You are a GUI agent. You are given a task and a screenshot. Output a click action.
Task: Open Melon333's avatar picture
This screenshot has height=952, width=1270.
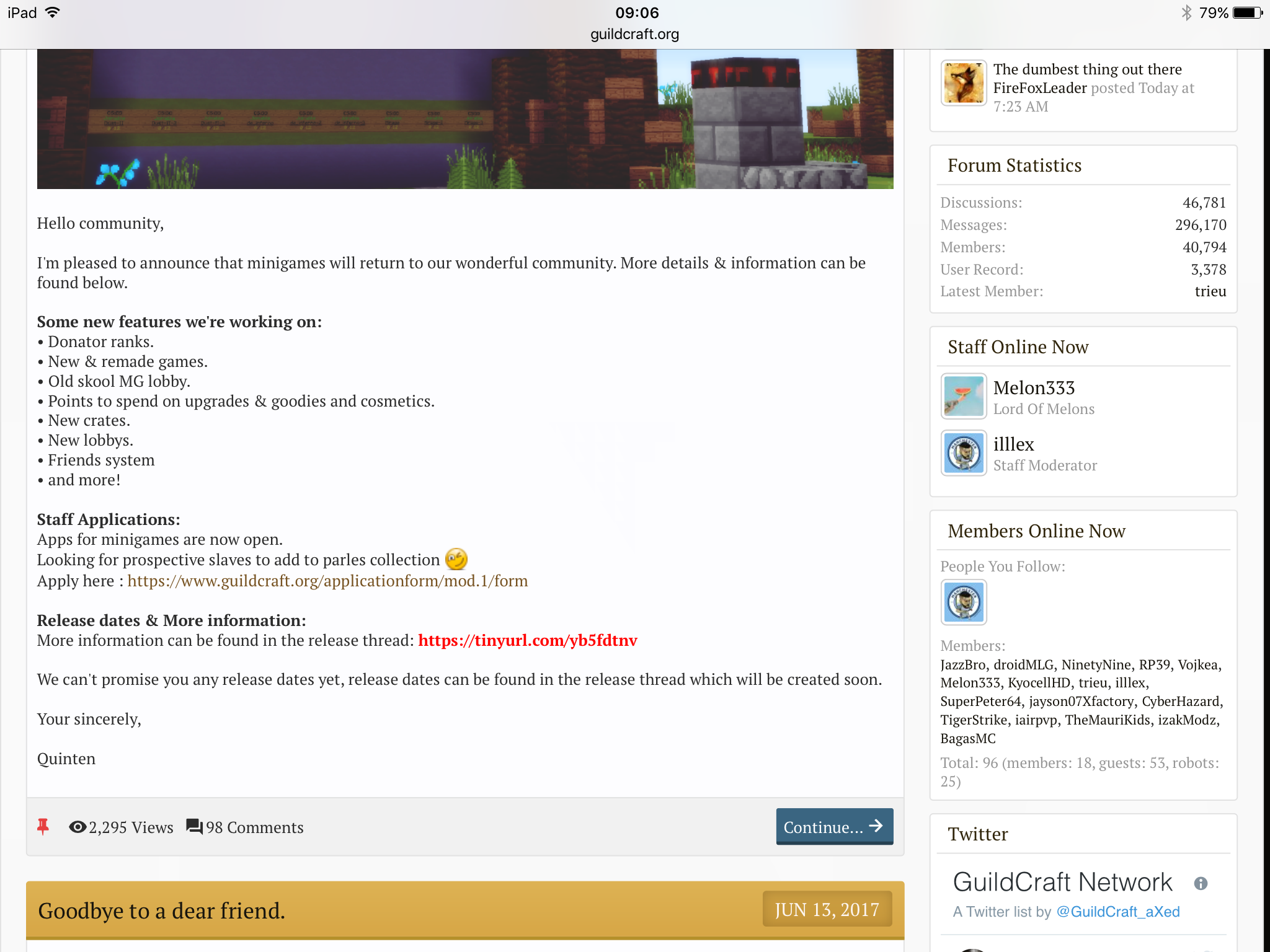[x=964, y=396]
